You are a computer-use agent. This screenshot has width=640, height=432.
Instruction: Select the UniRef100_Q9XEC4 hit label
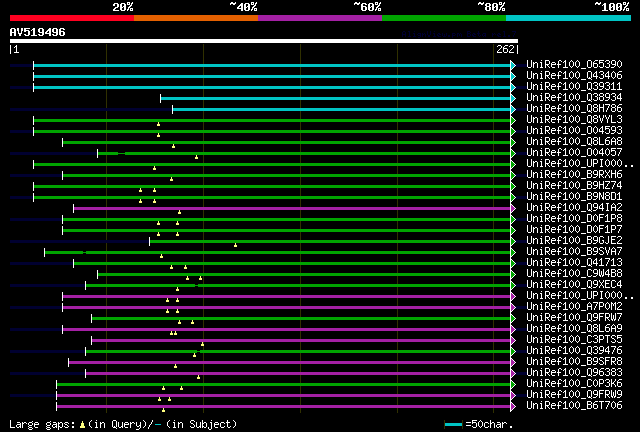(x=574, y=285)
